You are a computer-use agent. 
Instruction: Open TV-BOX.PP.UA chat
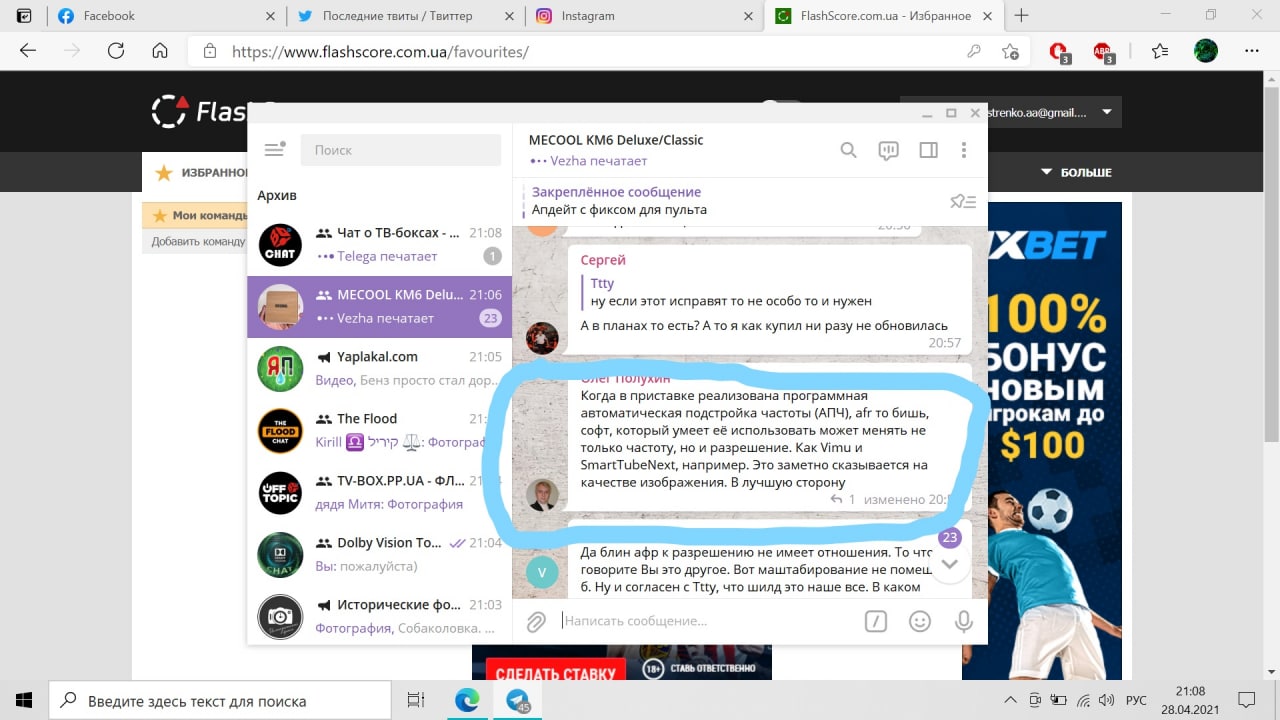[380, 492]
